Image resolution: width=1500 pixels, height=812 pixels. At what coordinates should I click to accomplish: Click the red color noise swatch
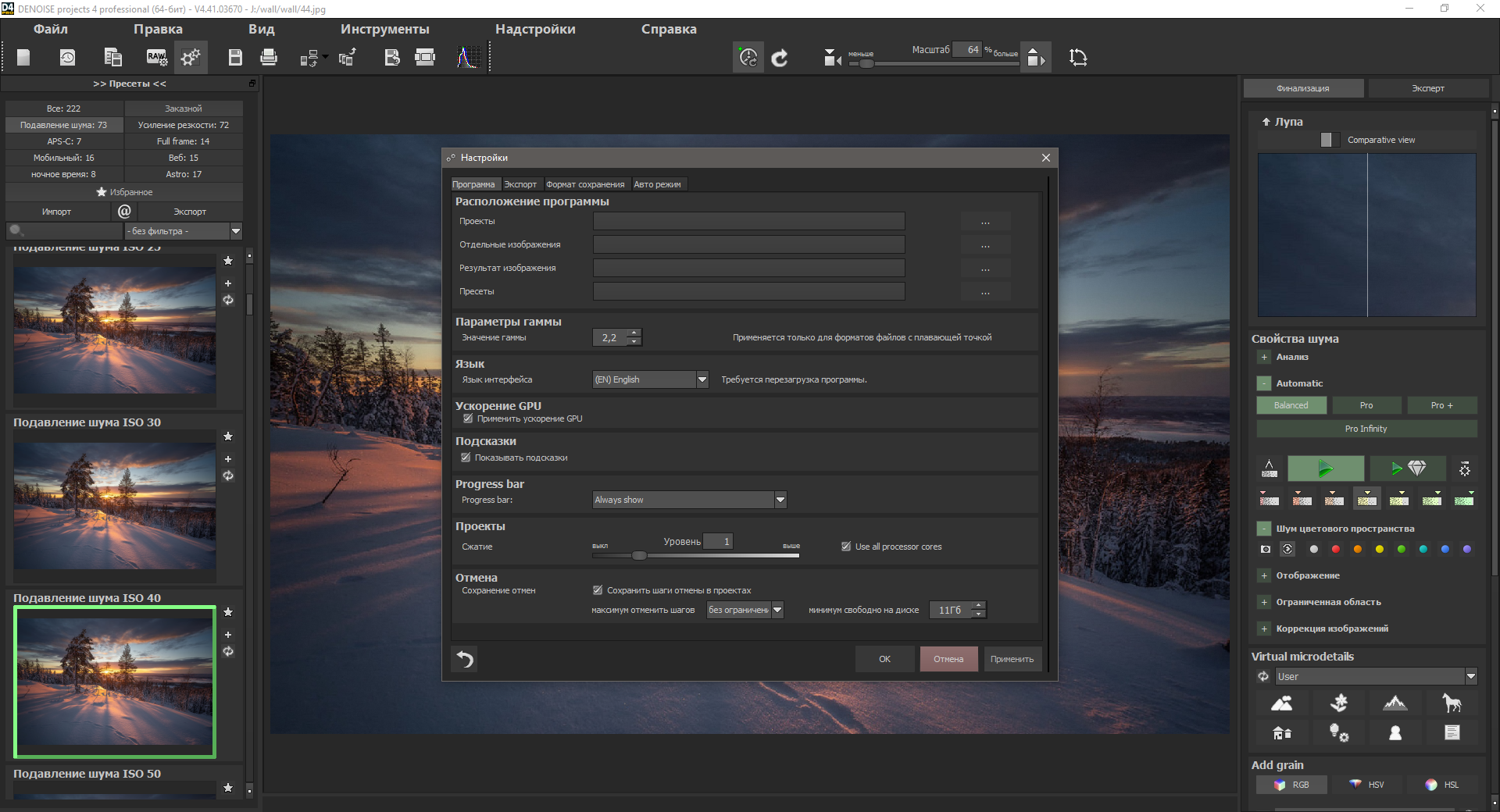[1336, 550]
